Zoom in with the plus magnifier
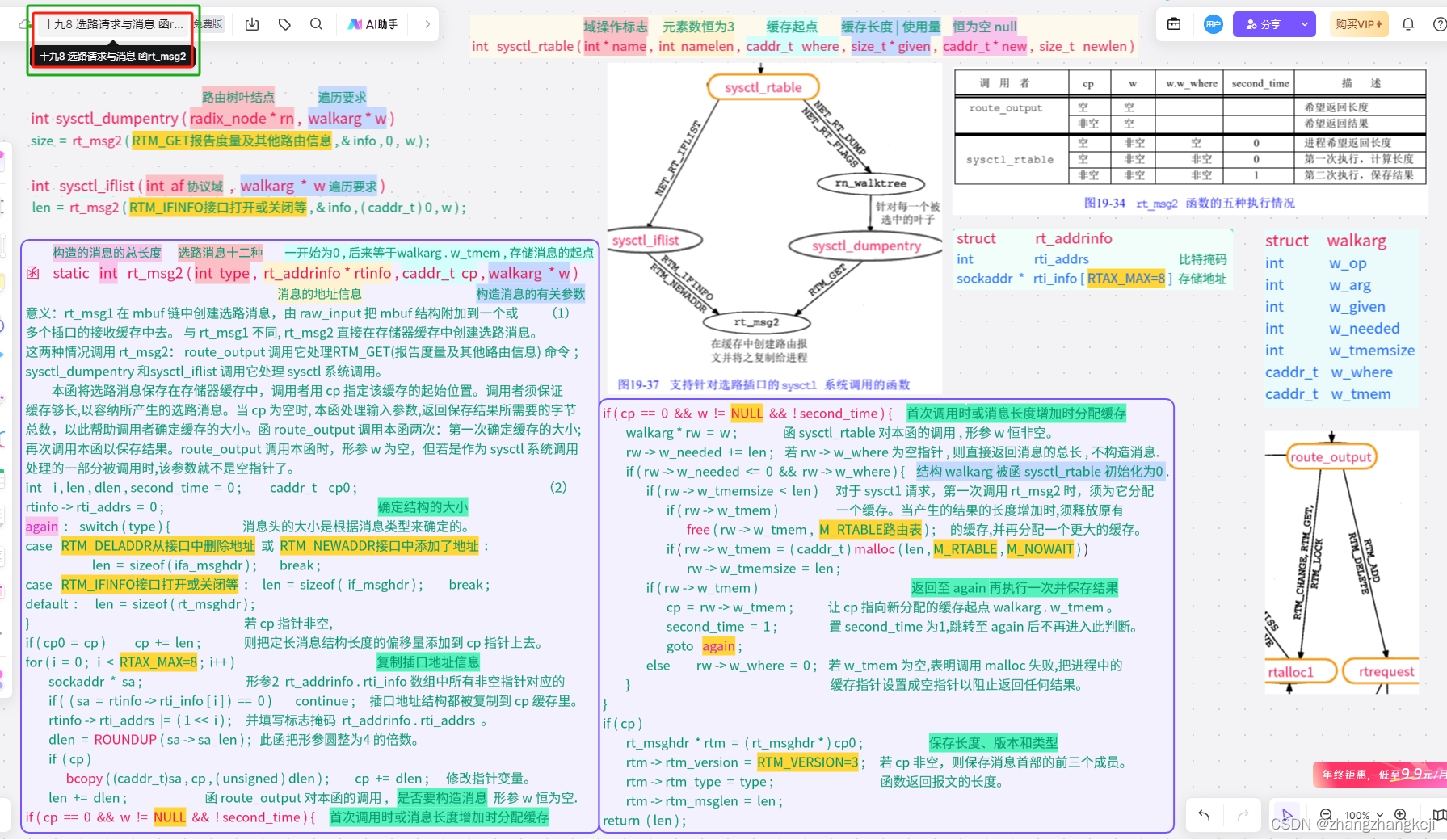Image resolution: width=1447 pixels, height=840 pixels. (x=1401, y=815)
